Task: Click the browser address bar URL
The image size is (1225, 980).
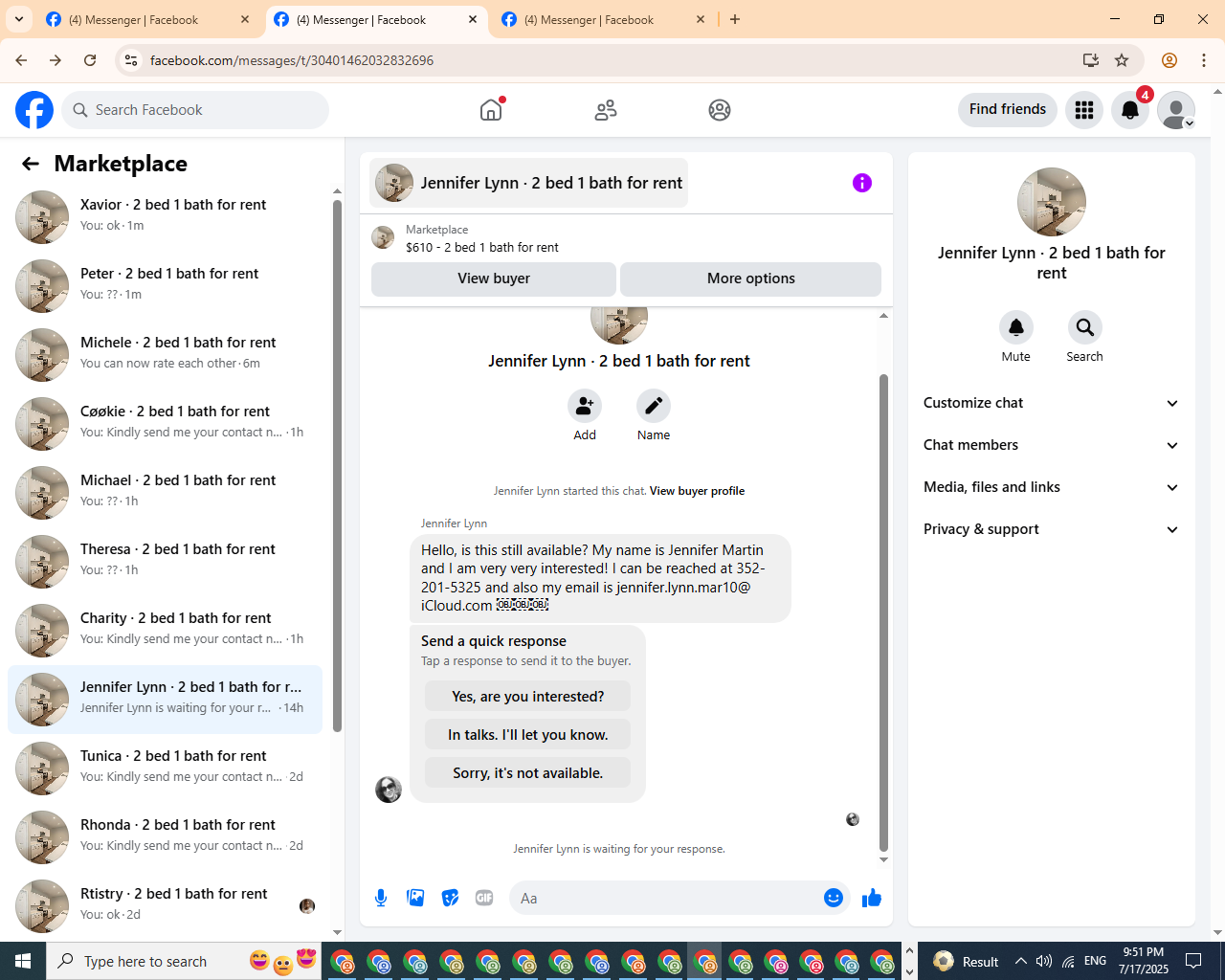Action: coord(292,60)
